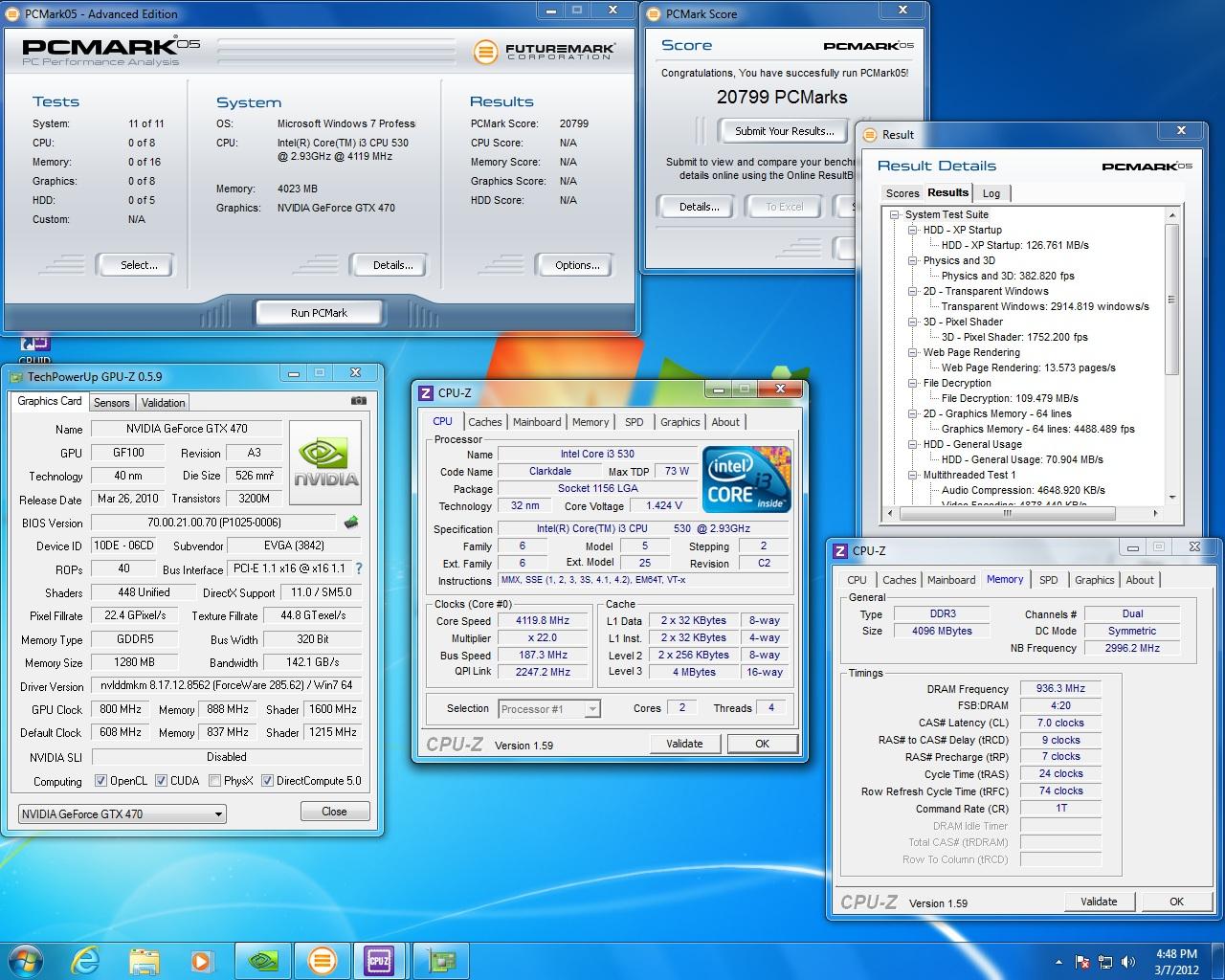Switch to the GPU-Z Validation tab
Viewport: 1225px width, 980px height.
pyautogui.click(x=164, y=403)
